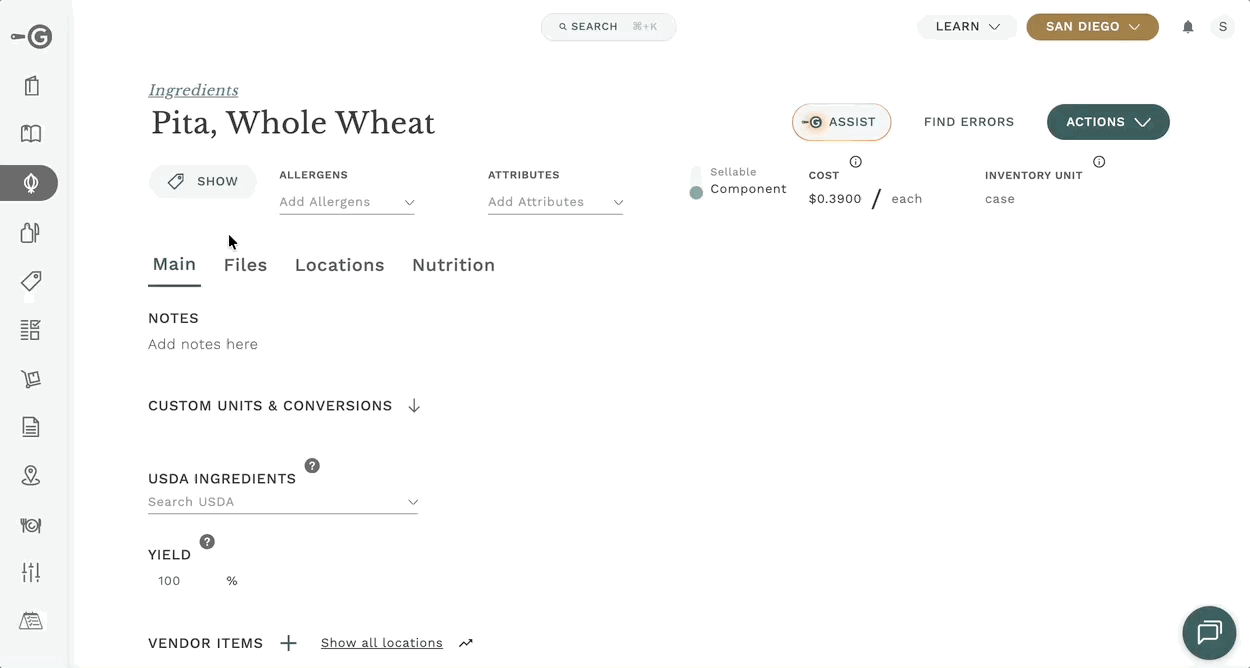The image size is (1250, 668).
Task: Switch to the Nutrition tab
Action: click(x=453, y=265)
